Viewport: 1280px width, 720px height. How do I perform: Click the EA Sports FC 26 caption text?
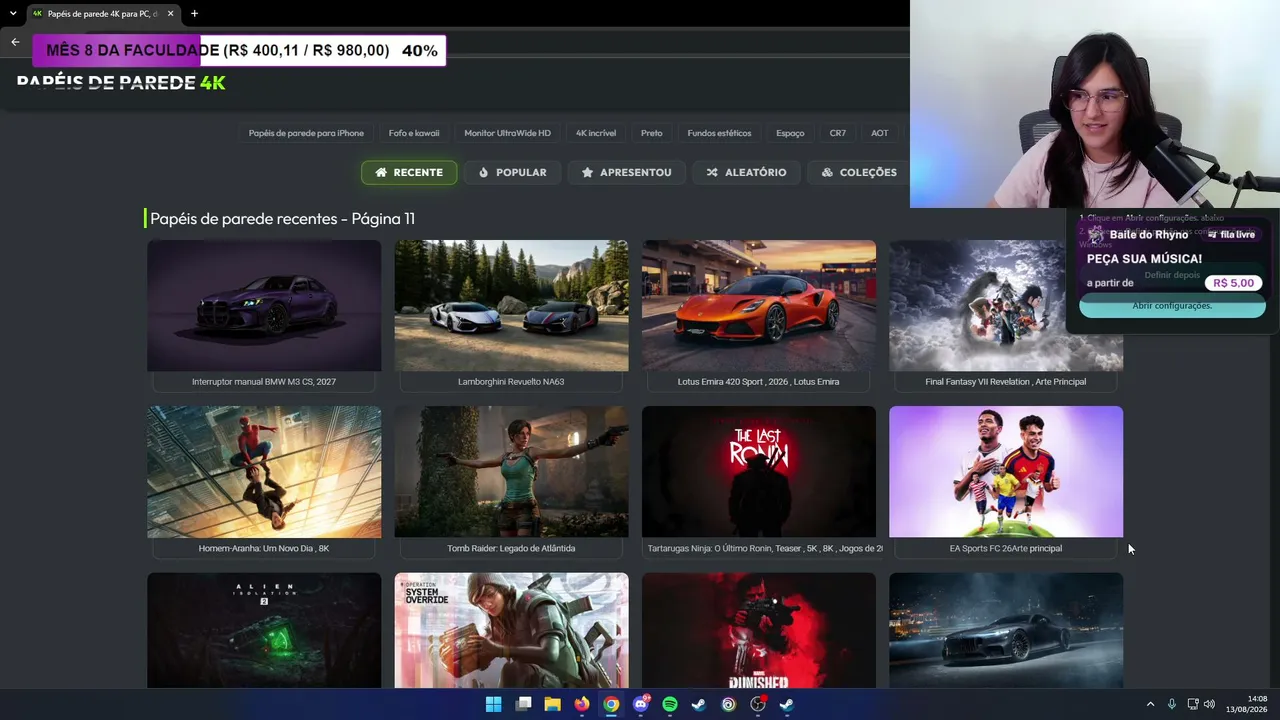[1006, 548]
